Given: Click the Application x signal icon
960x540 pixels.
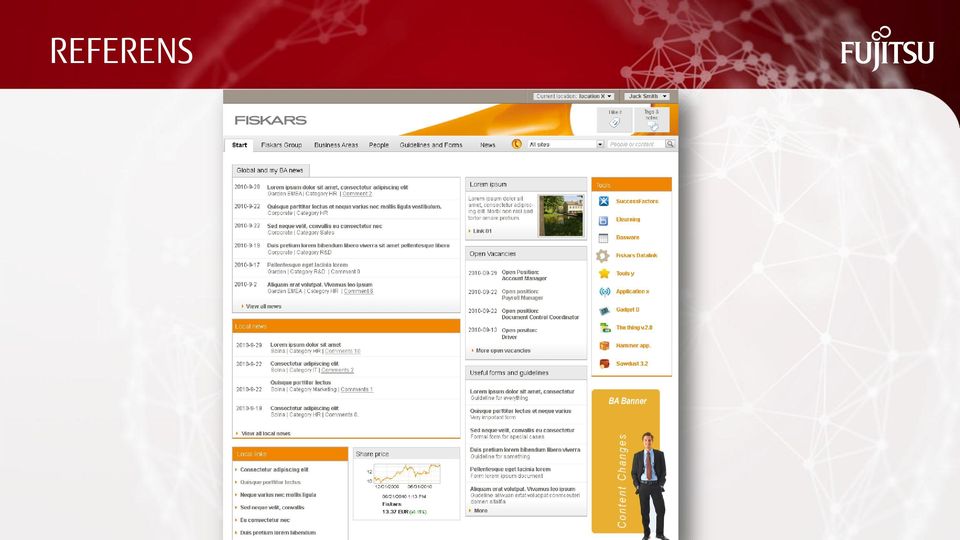Looking at the screenshot, I should 604,292.
